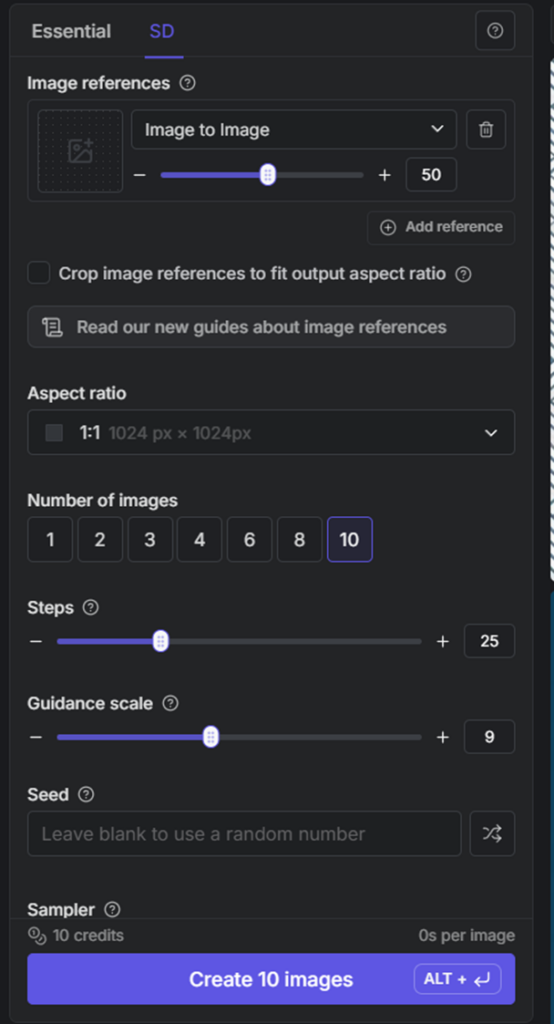
Task: Open the Image to Image dropdown
Action: (294, 130)
